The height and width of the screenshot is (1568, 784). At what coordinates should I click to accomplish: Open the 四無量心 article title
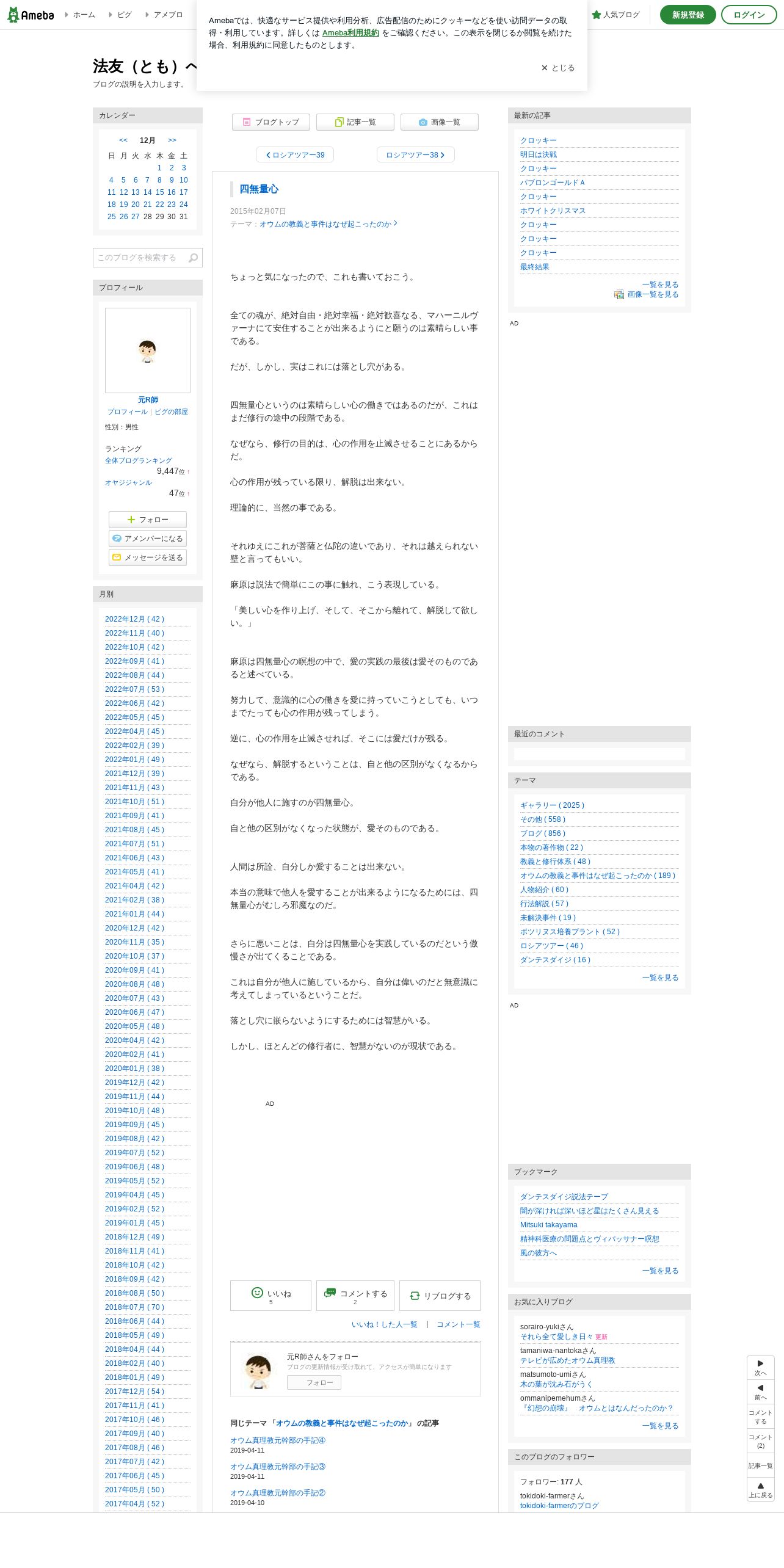click(259, 189)
